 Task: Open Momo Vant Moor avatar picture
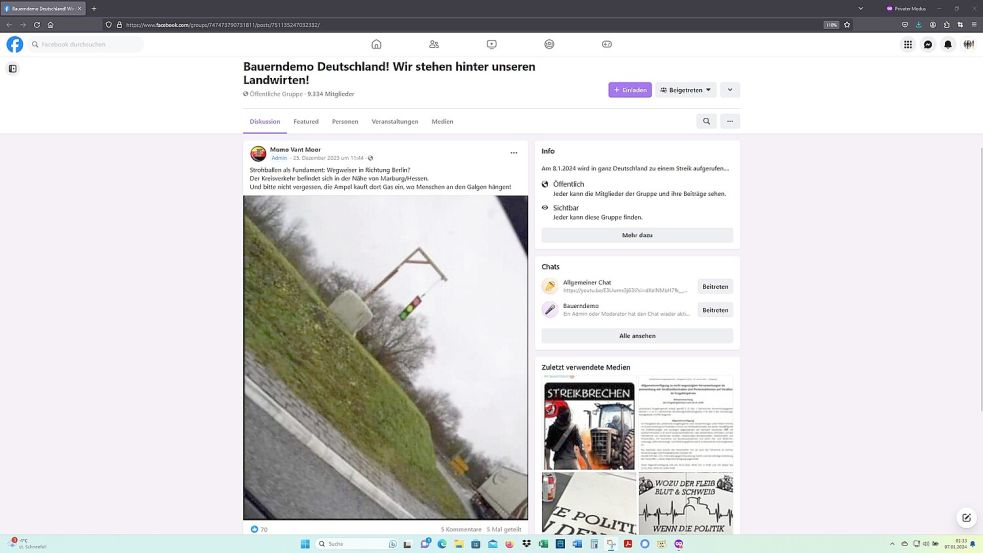[x=258, y=154]
